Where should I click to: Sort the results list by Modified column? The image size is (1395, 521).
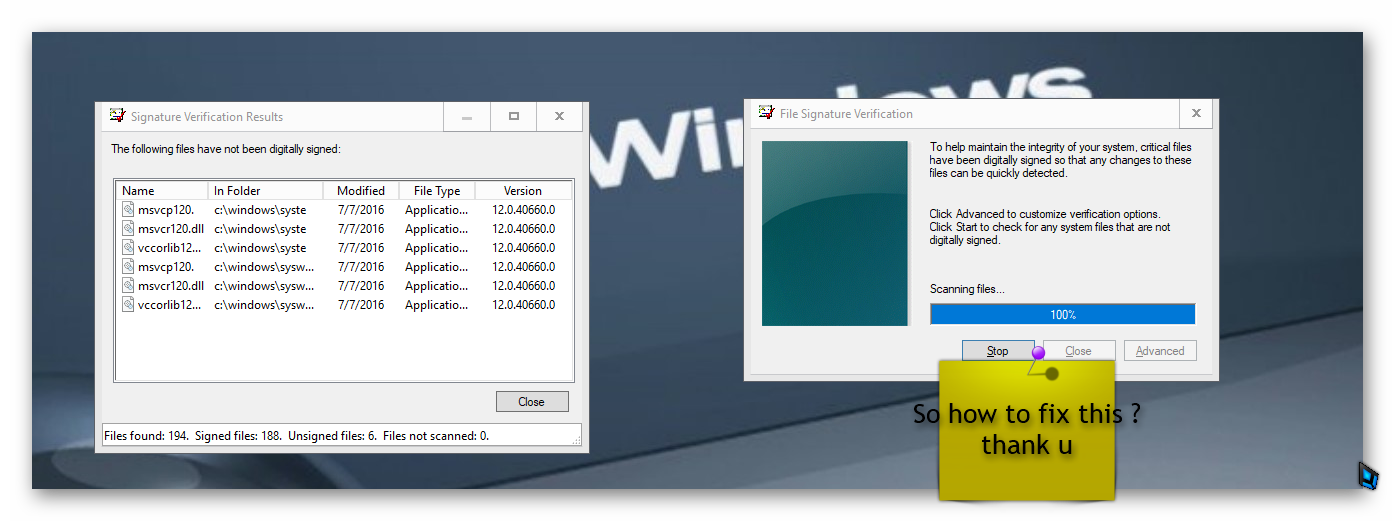(x=361, y=190)
